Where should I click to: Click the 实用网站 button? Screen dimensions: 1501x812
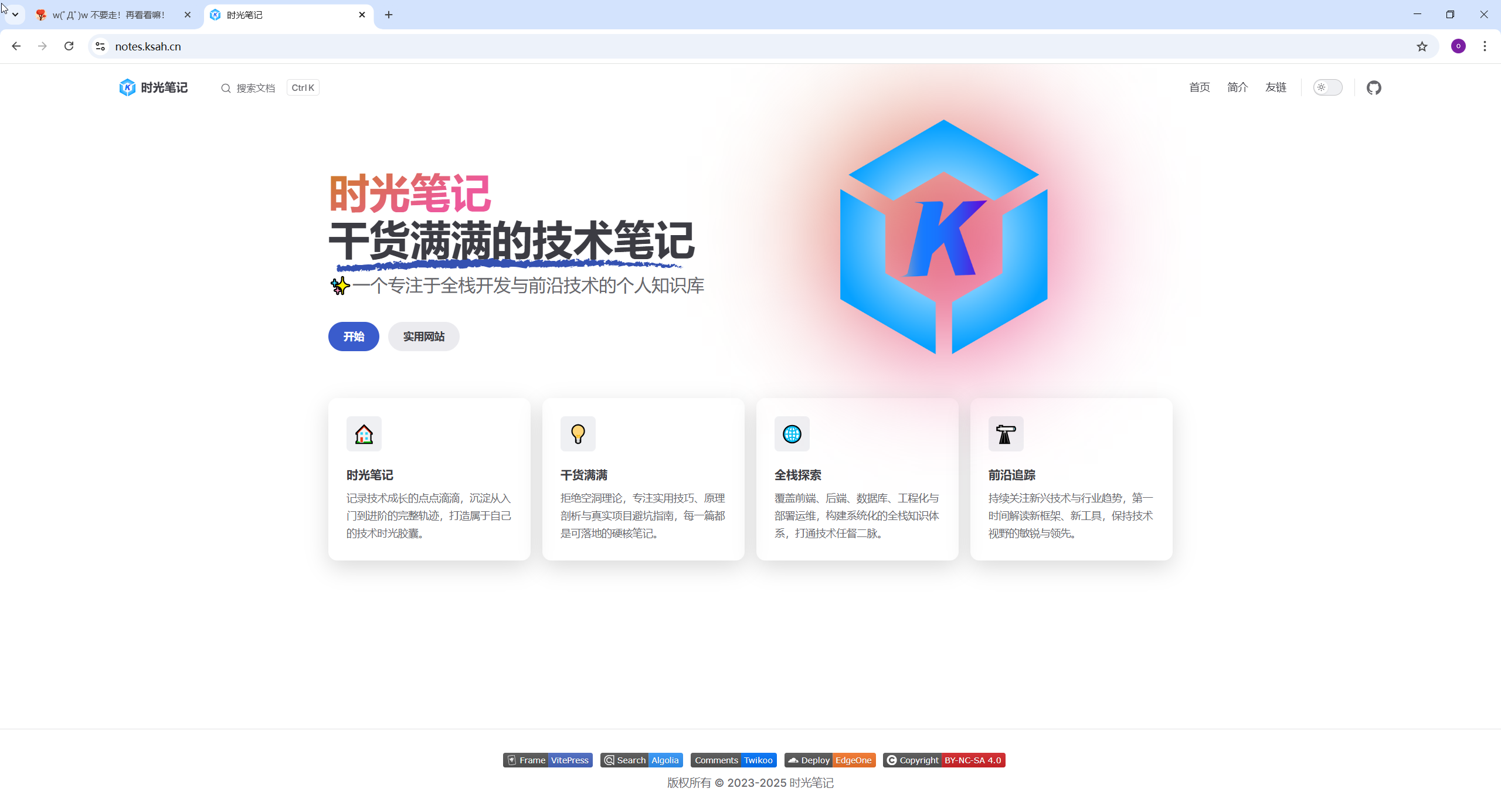pos(423,337)
